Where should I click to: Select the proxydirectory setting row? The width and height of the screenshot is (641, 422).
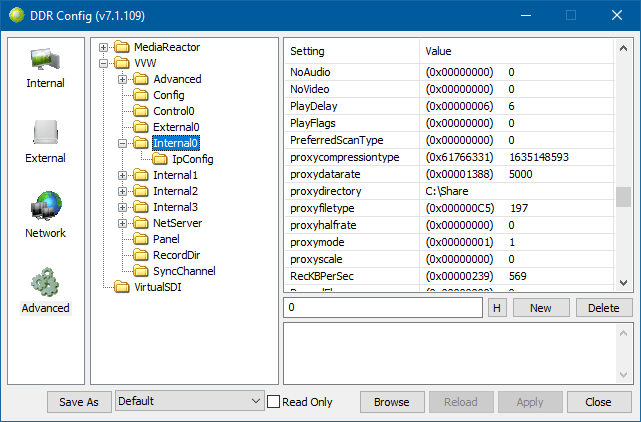pyautogui.click(x=449, y=191)
